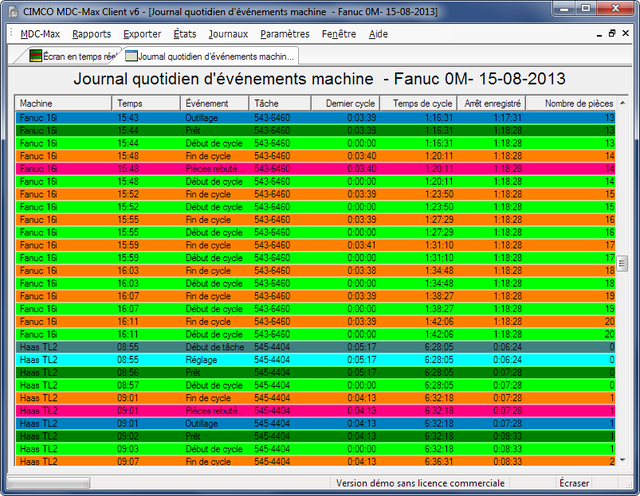Select the Haas TL2 Pièces rebutées row at 09:01
Viewport: 640px width, 496px height.
[x=316, y=411]
